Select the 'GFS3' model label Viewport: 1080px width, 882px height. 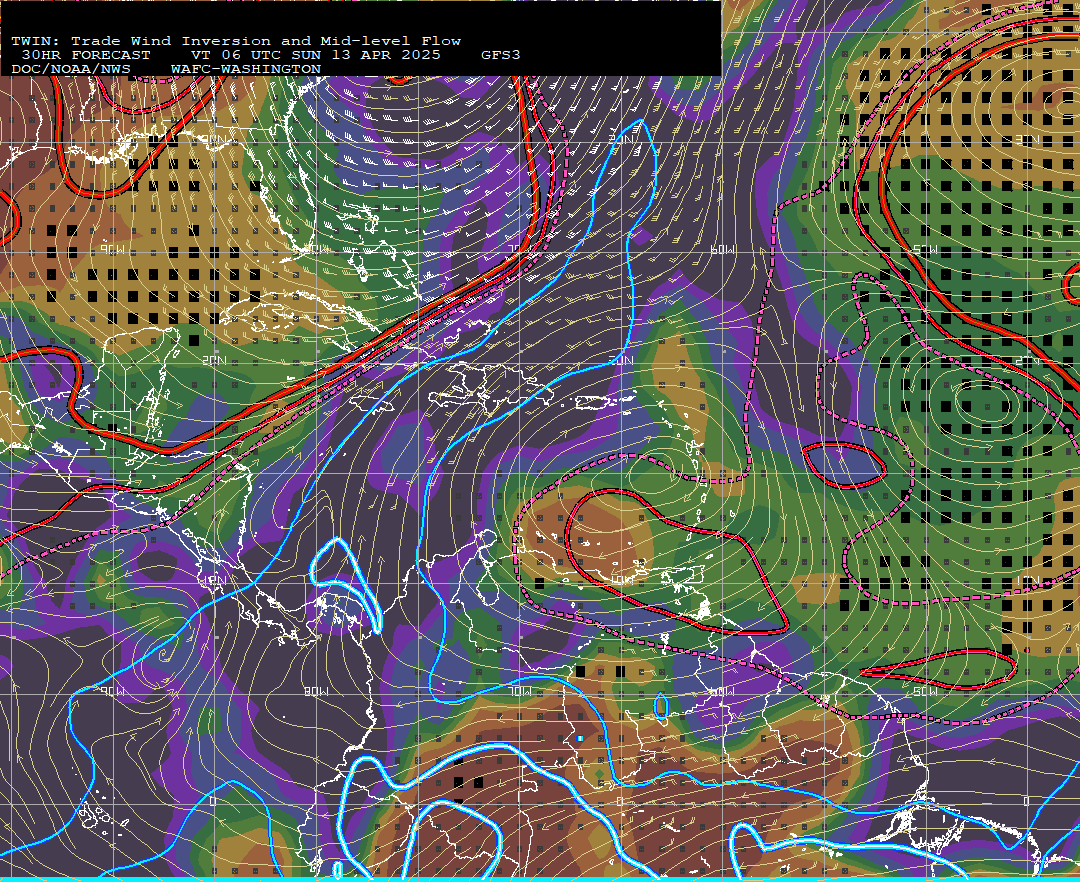(501, 55)
